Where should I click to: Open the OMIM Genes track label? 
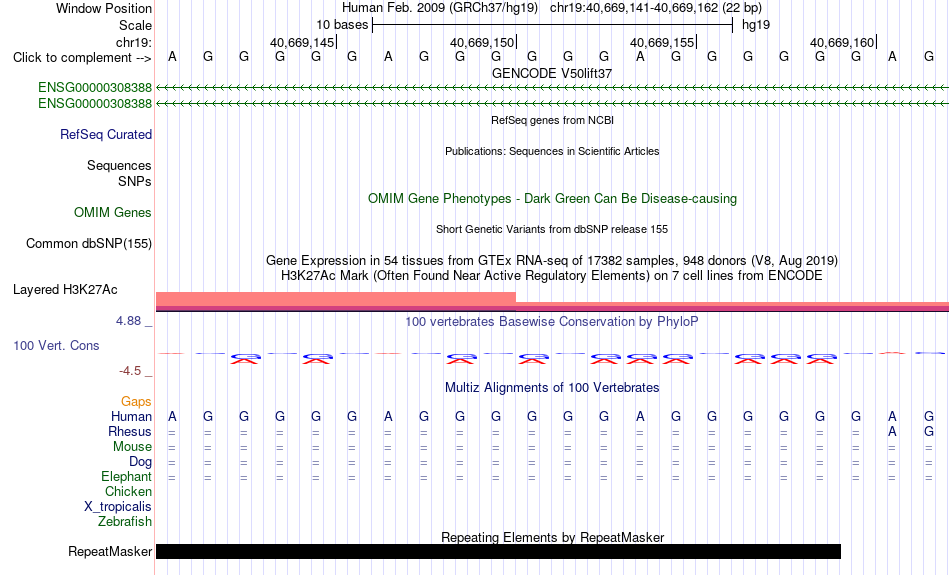[x=113, y=212]
